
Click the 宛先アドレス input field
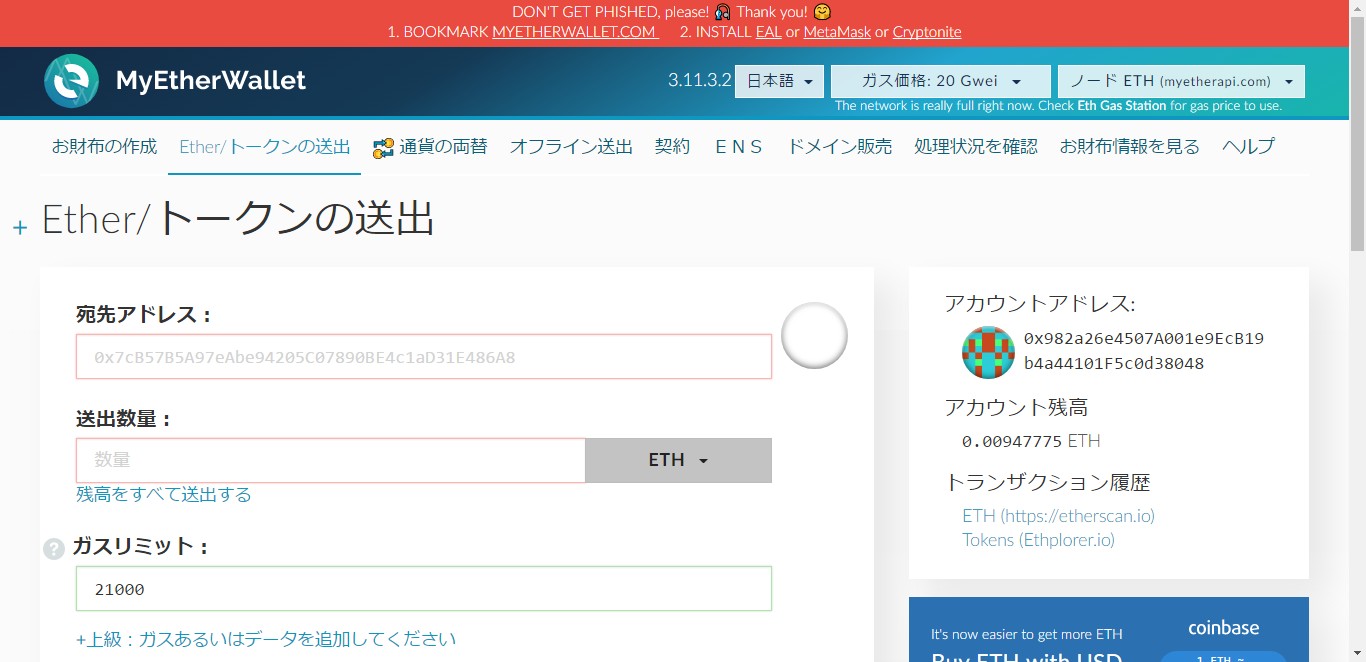424,357
